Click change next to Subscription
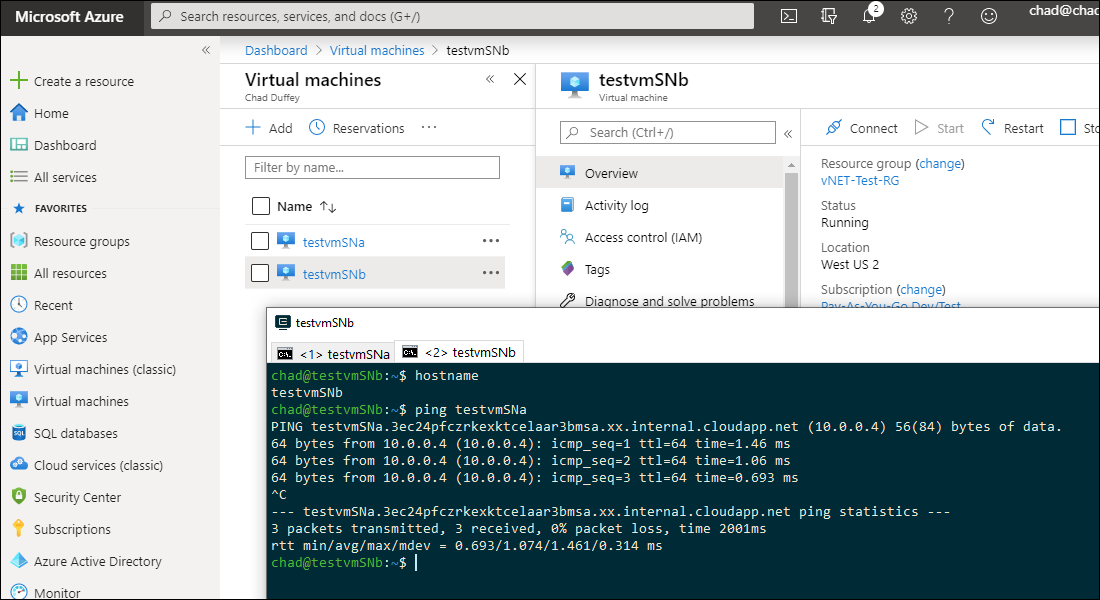 [921, 289]
